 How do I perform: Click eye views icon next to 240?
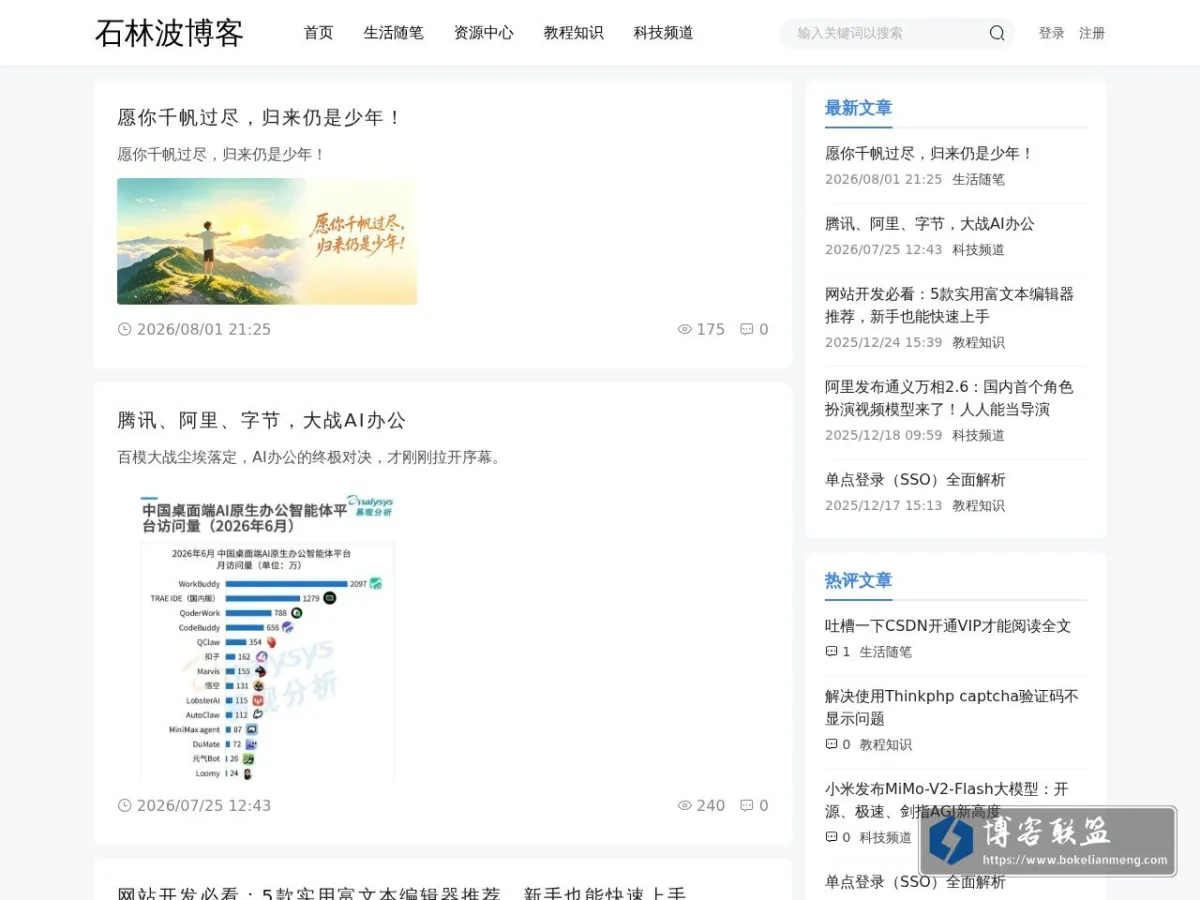(685, 805)
